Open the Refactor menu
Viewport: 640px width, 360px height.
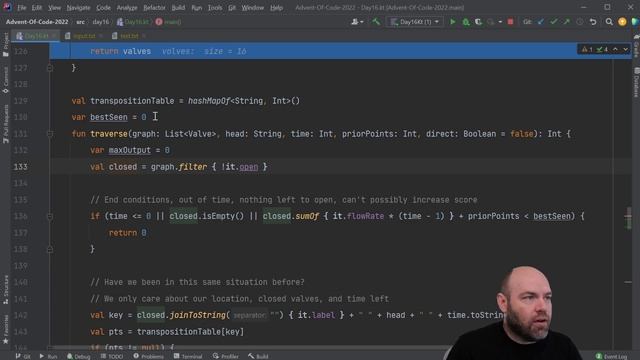pos(154,7)
